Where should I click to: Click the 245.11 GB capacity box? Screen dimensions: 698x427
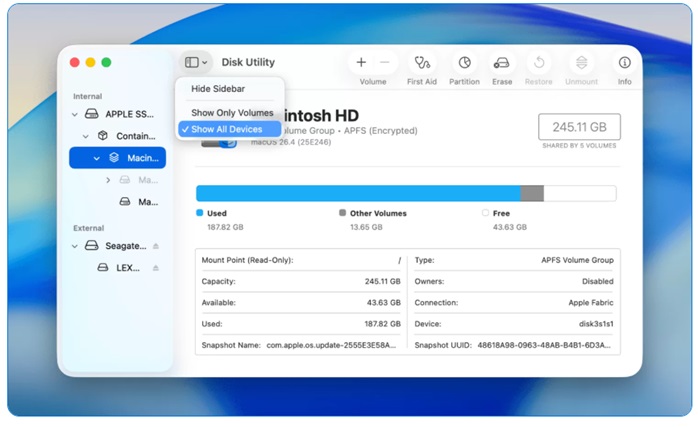(x=579, y=127)
